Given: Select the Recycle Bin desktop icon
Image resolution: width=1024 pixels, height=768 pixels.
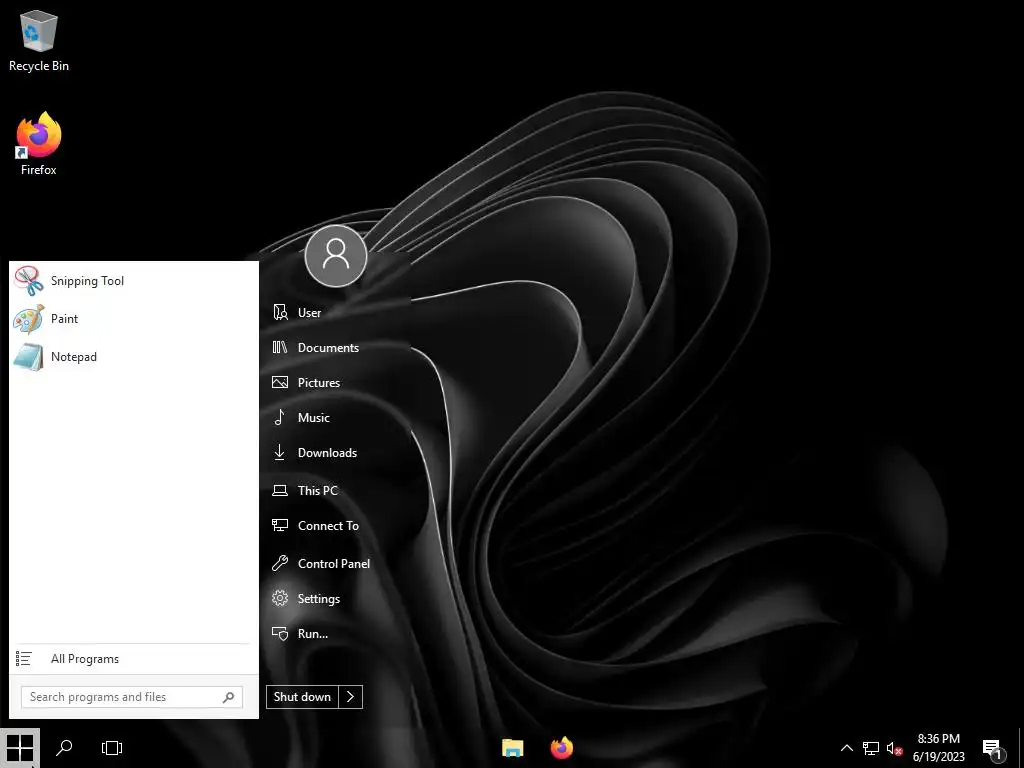Looking at the screenshot, I should 39,41.
